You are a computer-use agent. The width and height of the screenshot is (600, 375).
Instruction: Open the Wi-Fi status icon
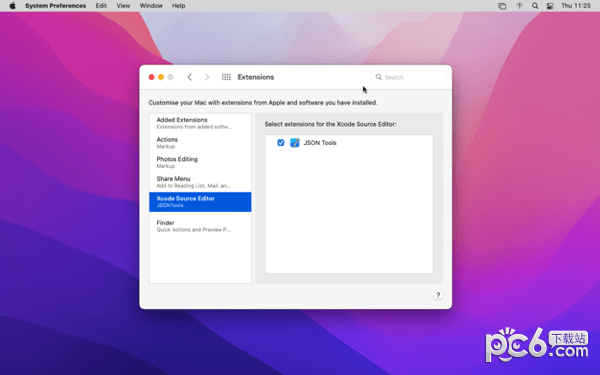(x=519, y=6)
